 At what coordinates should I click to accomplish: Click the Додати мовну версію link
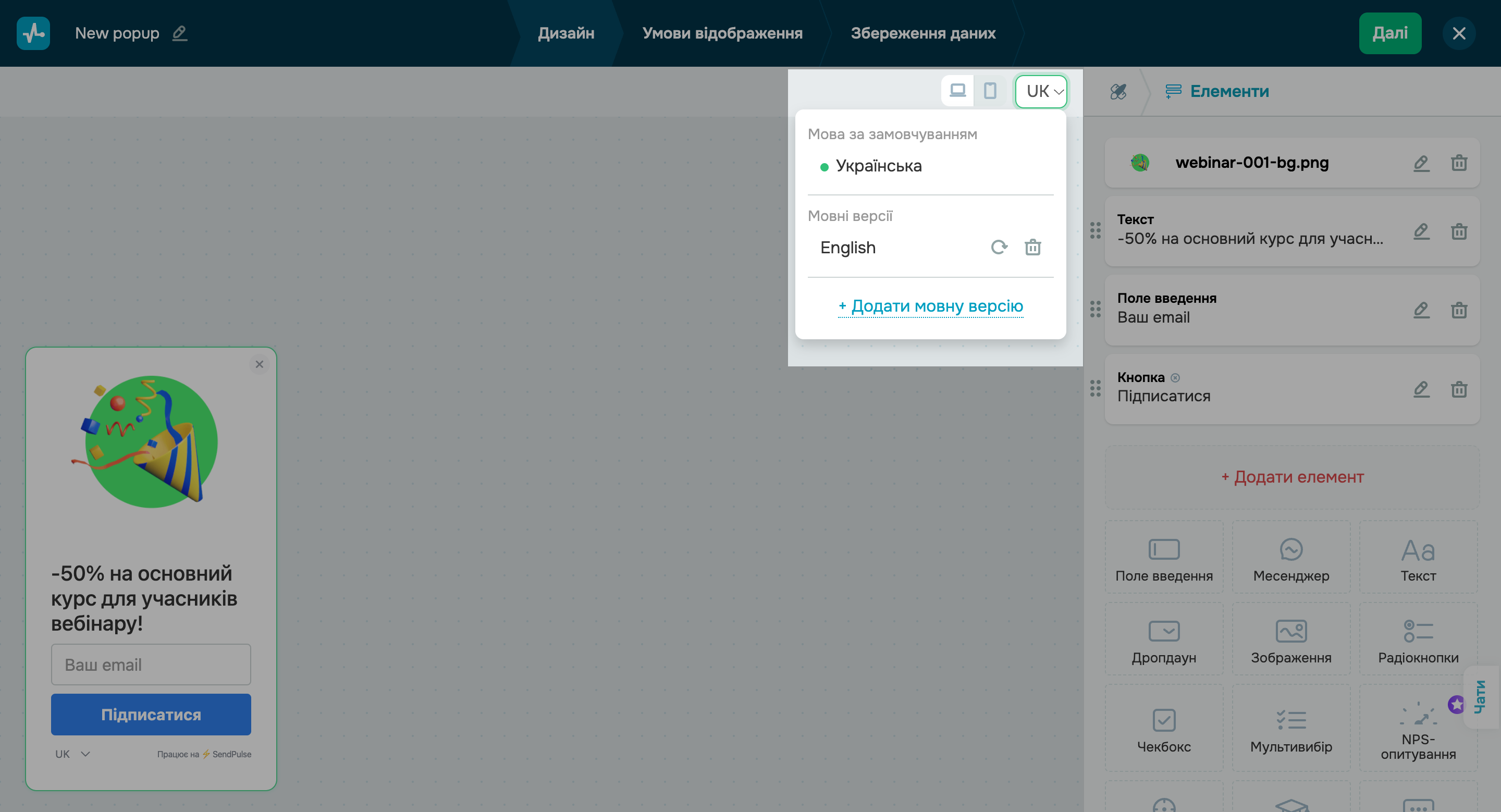point(930,306)
